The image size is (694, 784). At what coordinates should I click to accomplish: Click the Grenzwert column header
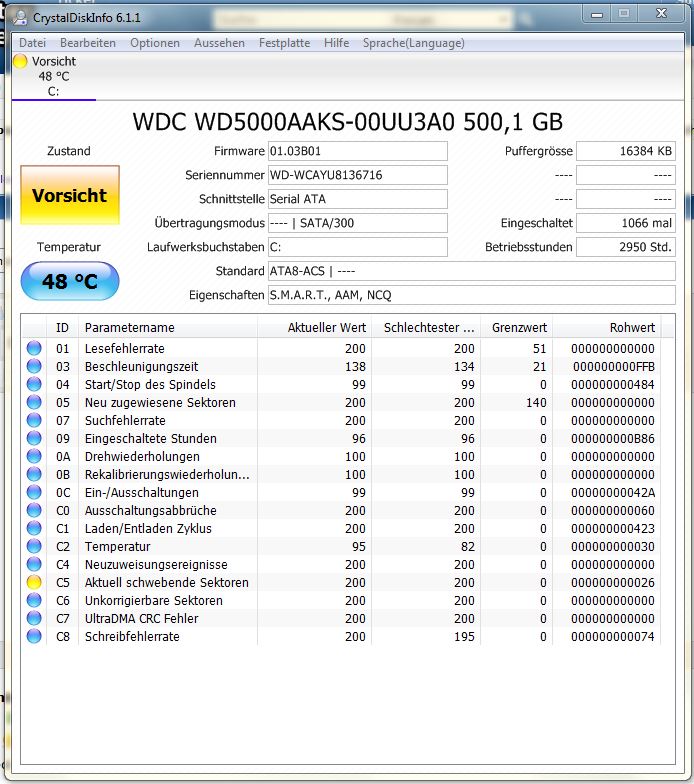pyautogui.click(x=516, y=328)
